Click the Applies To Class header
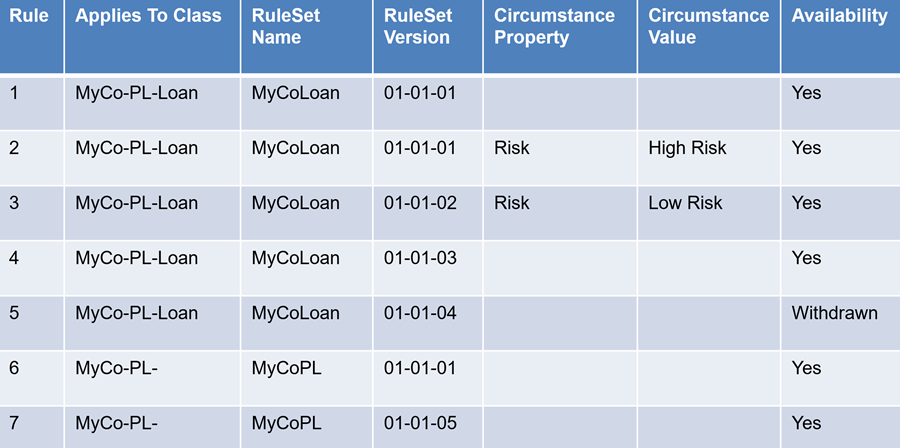Viewport: 900px width, 448px height. tap(148, 17)
